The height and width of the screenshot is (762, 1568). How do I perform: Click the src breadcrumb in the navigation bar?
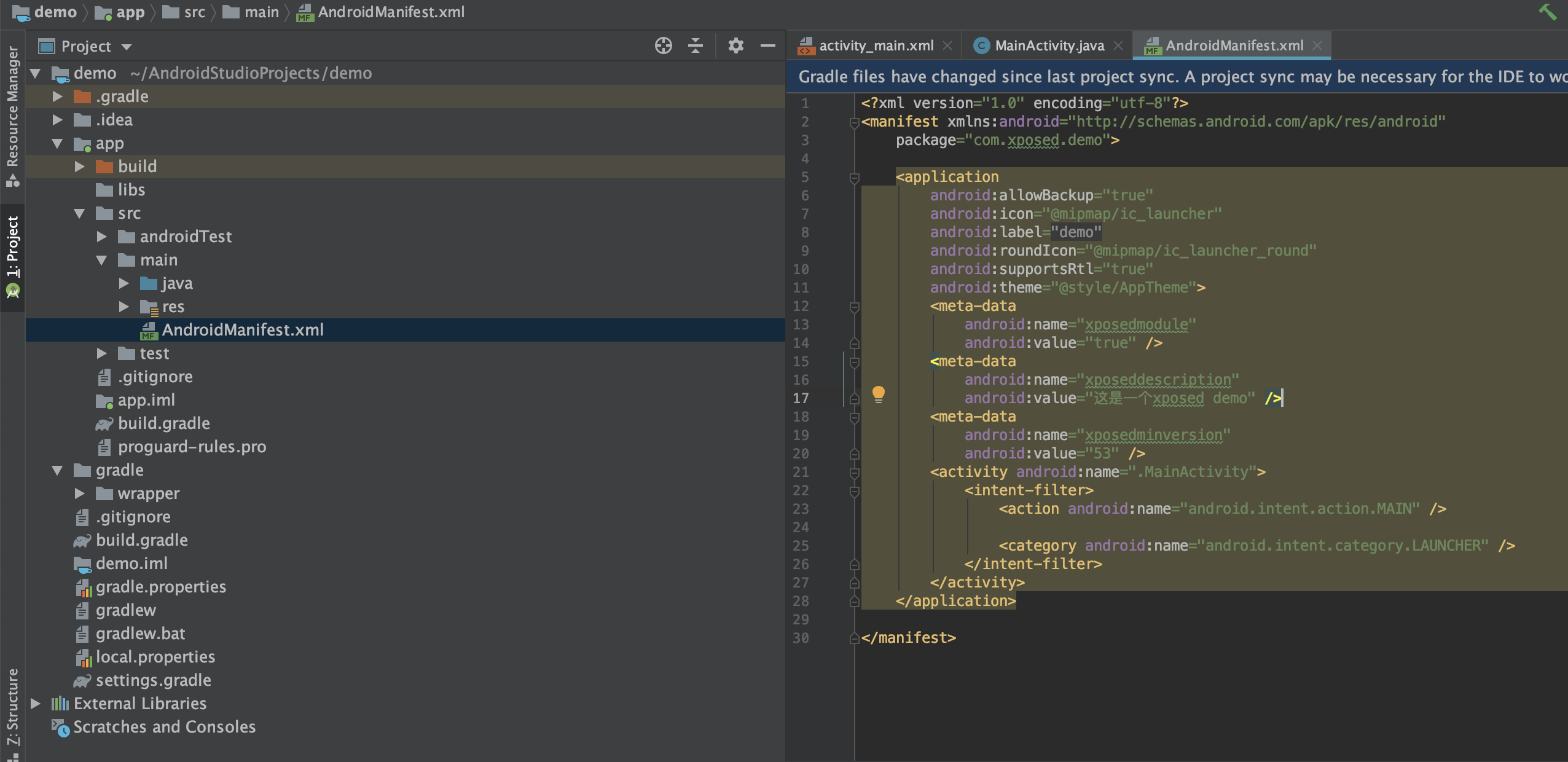194,12
